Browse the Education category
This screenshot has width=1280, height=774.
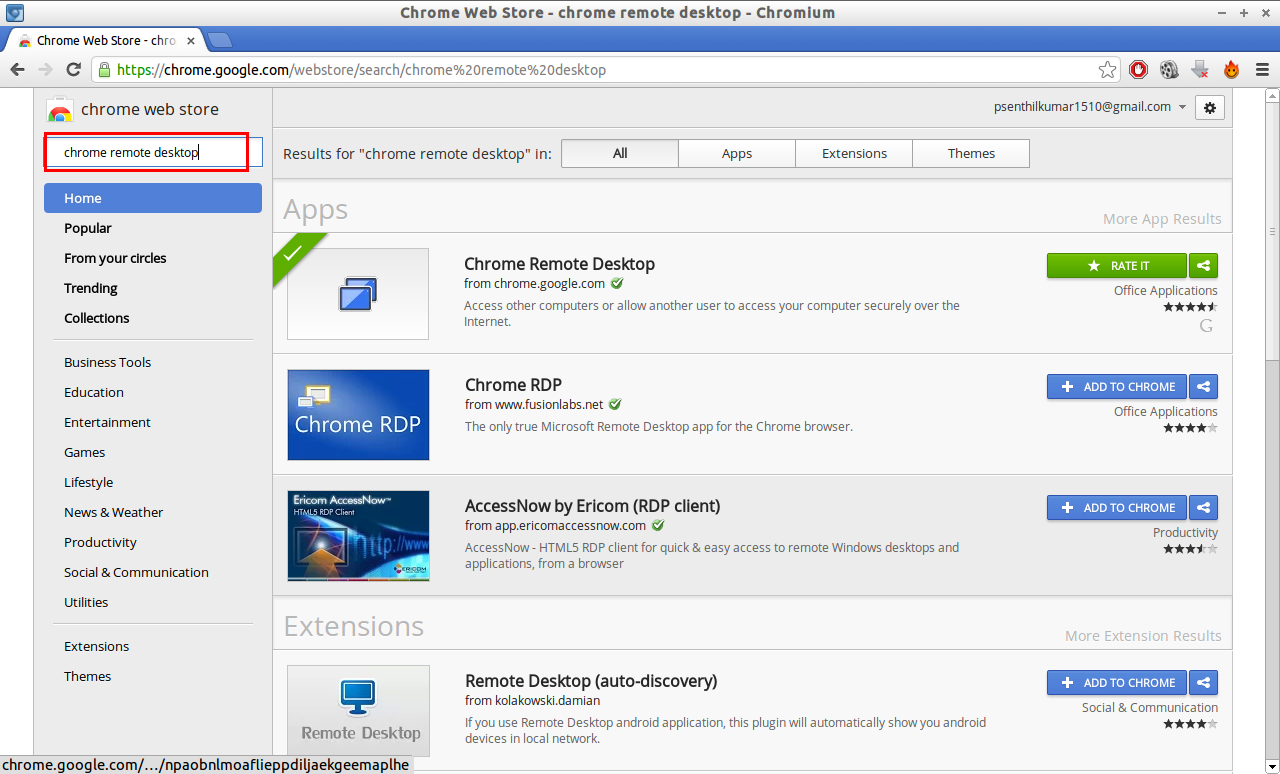94,392
